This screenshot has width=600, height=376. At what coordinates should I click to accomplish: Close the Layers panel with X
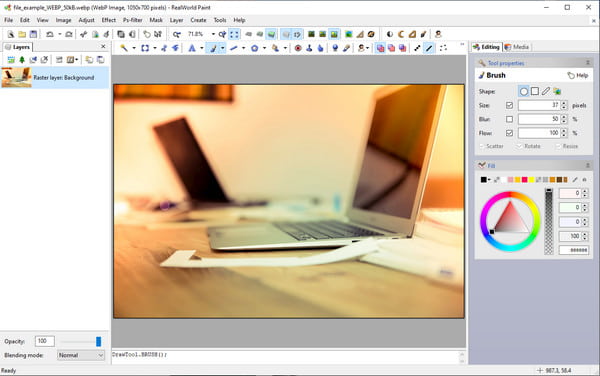coord(103,46)
